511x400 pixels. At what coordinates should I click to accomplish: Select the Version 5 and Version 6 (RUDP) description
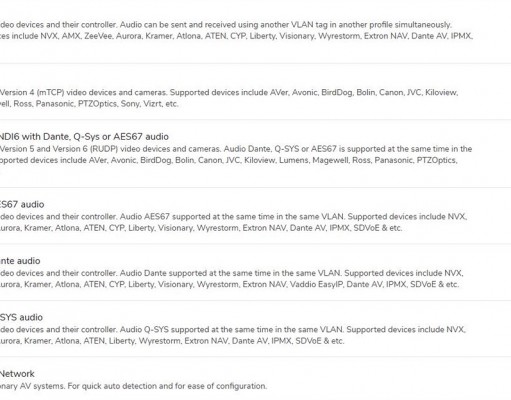coord(236,149)
